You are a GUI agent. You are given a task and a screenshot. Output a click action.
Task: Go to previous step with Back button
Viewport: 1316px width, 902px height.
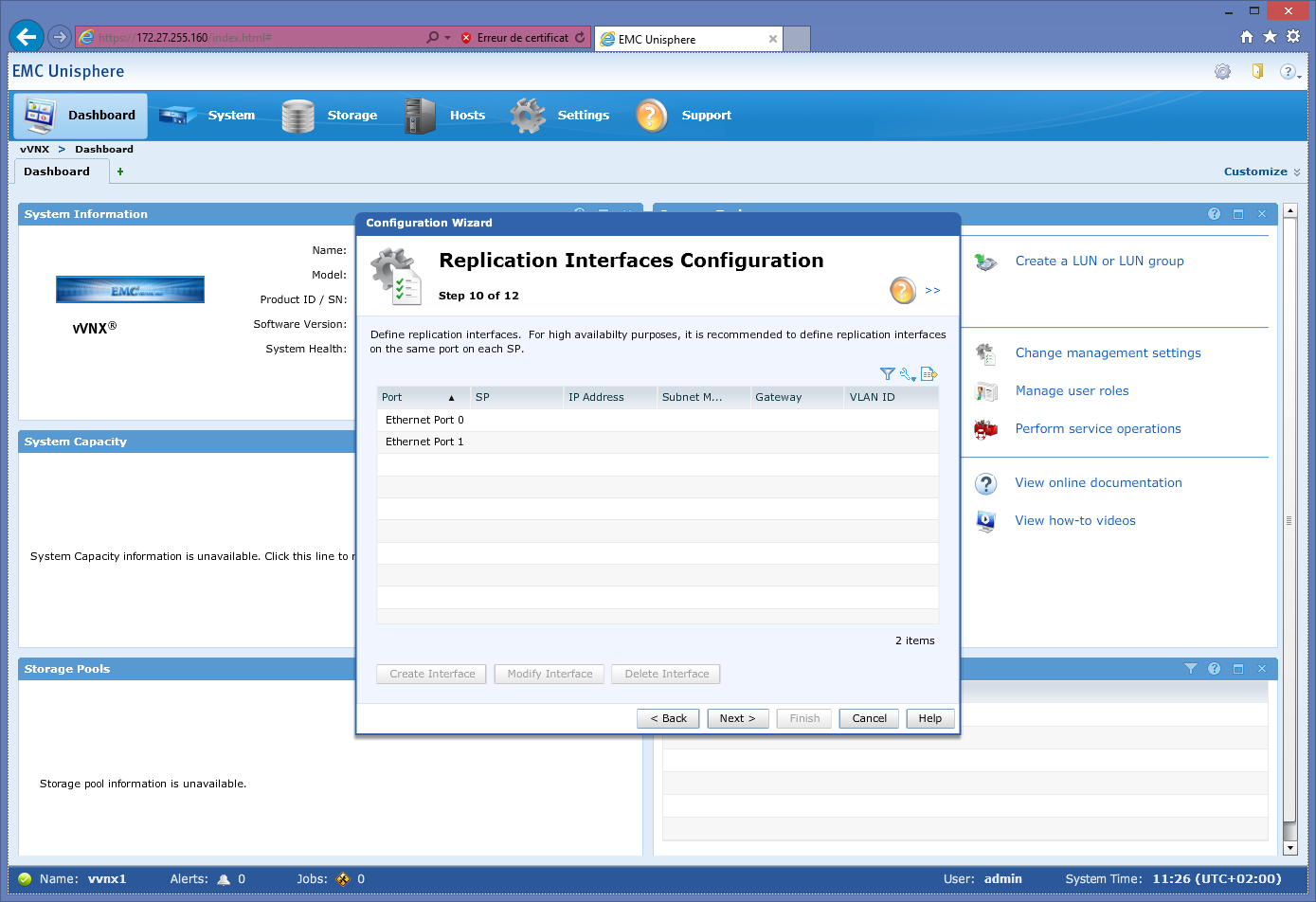point(669,718)
